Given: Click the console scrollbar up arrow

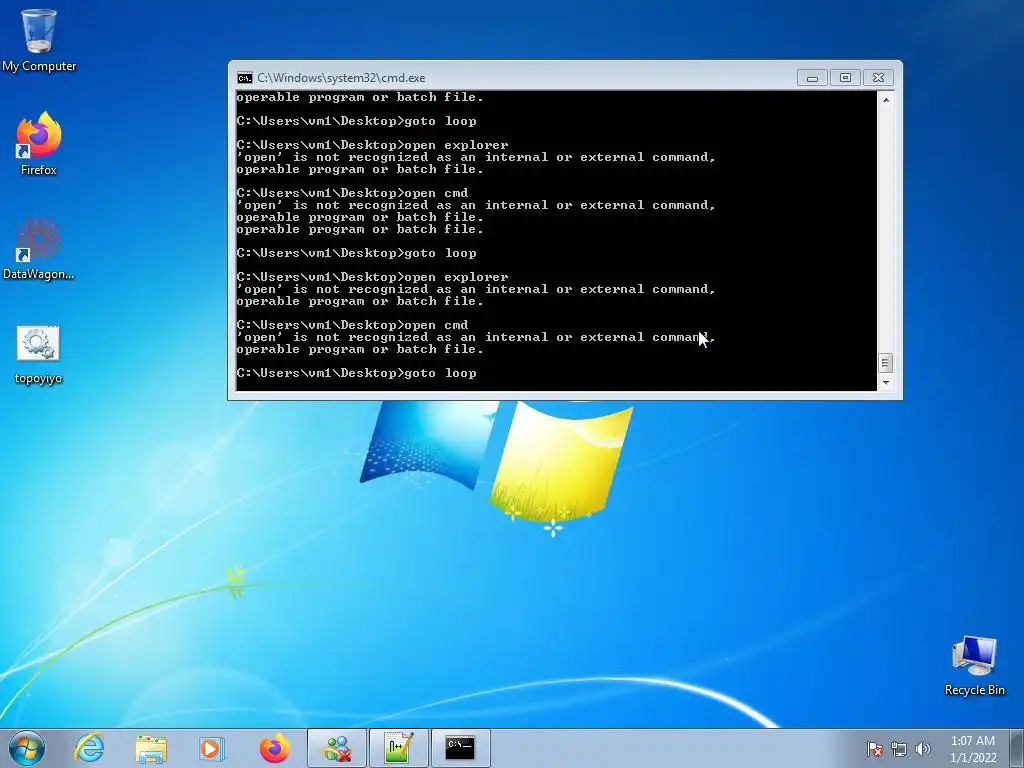Looking at the screenshot, I should pyautogui.click(x=886, y=100).
